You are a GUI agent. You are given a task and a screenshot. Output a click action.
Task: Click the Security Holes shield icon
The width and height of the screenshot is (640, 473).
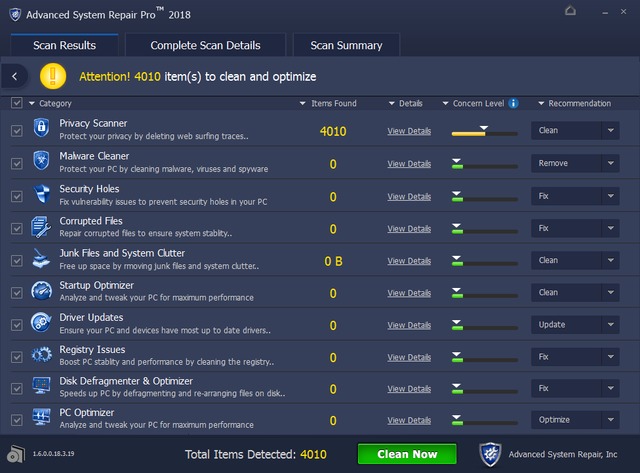(42, 193)
